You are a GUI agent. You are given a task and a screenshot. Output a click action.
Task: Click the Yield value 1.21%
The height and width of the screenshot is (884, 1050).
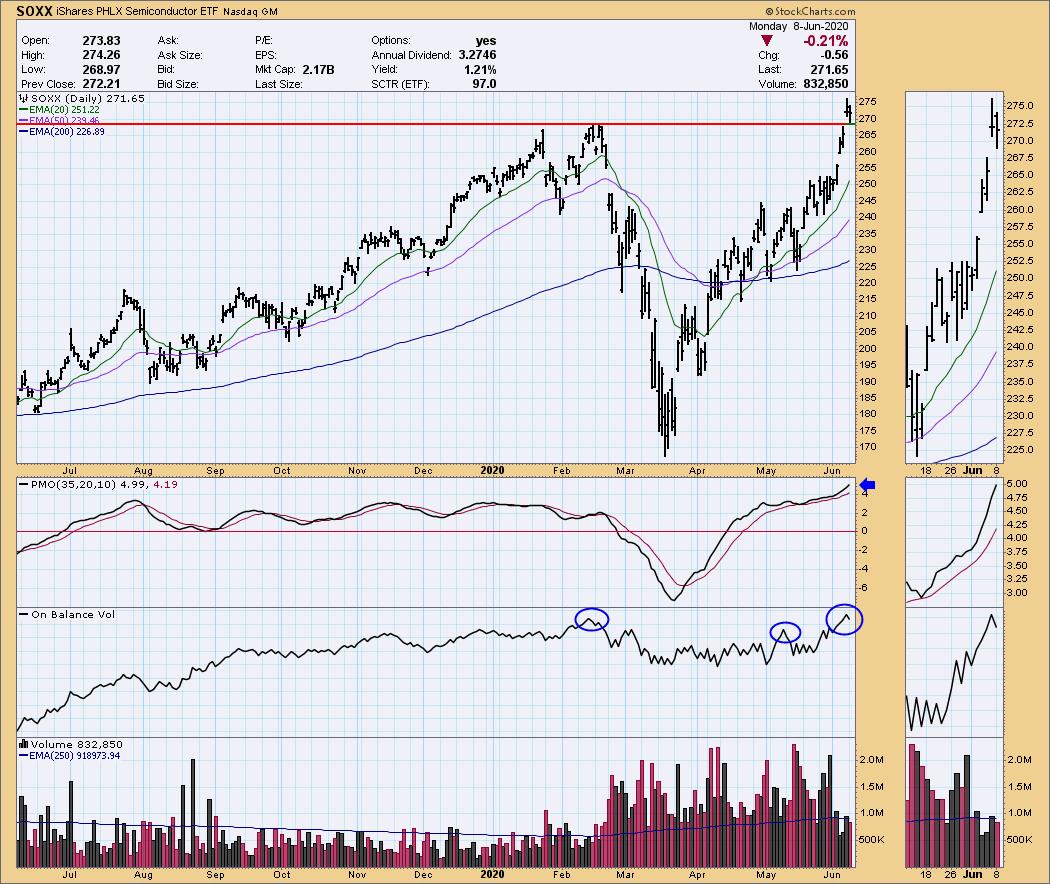480,70
